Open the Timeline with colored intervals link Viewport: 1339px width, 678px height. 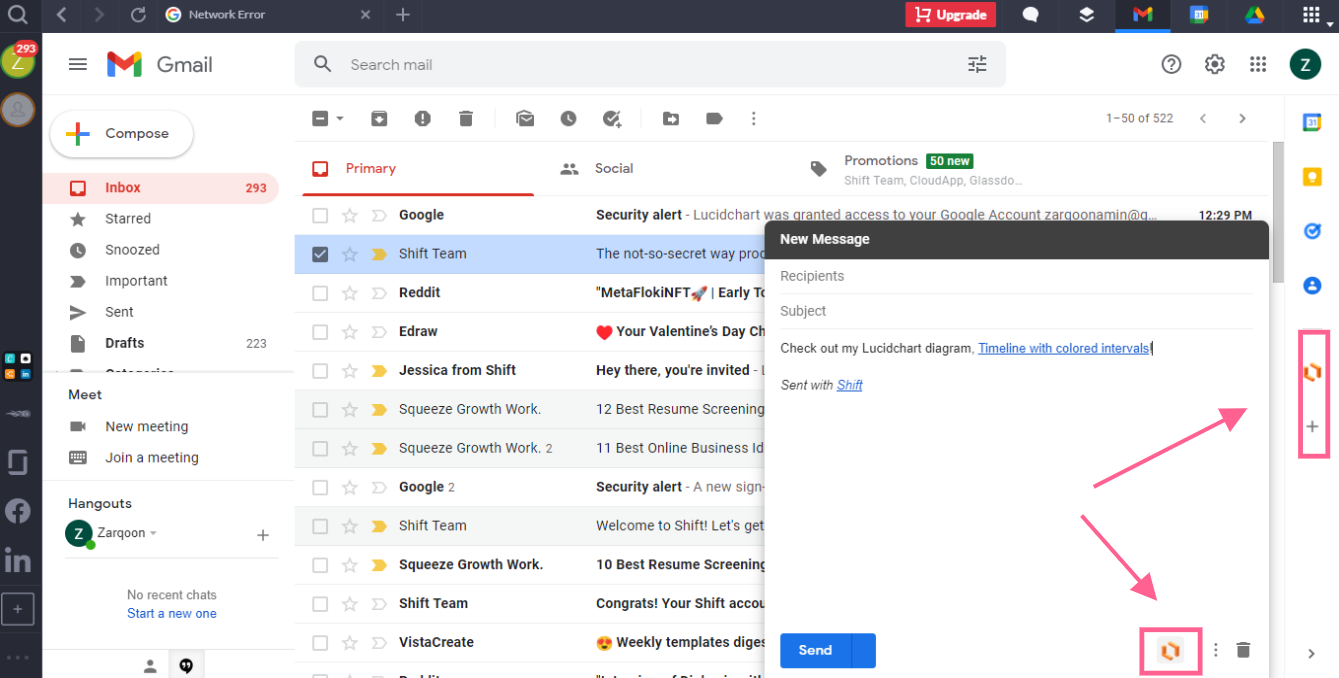1064,348
